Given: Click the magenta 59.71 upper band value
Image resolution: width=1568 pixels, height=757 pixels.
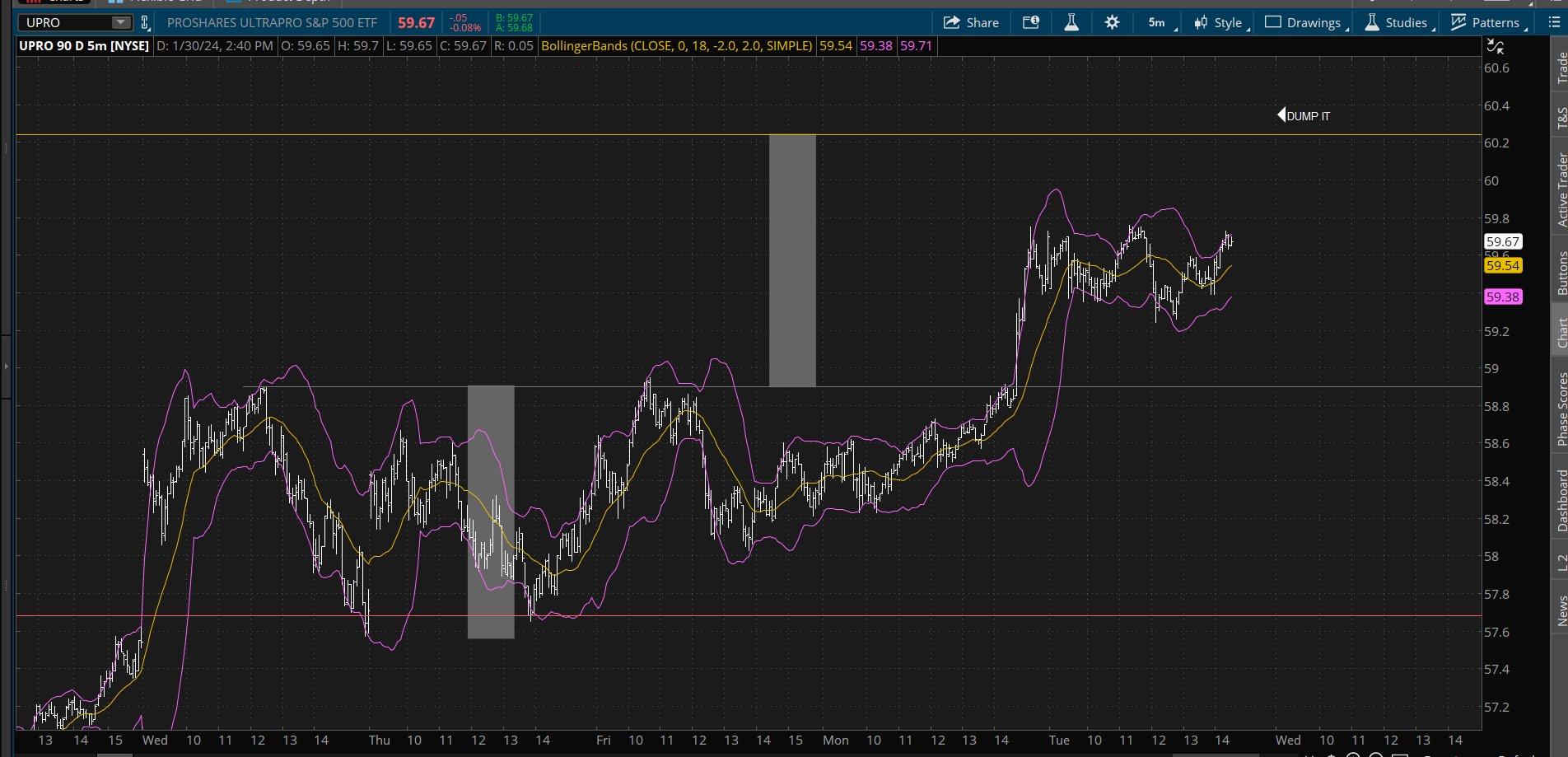Looking at the screenshot, I should [916, 46].
